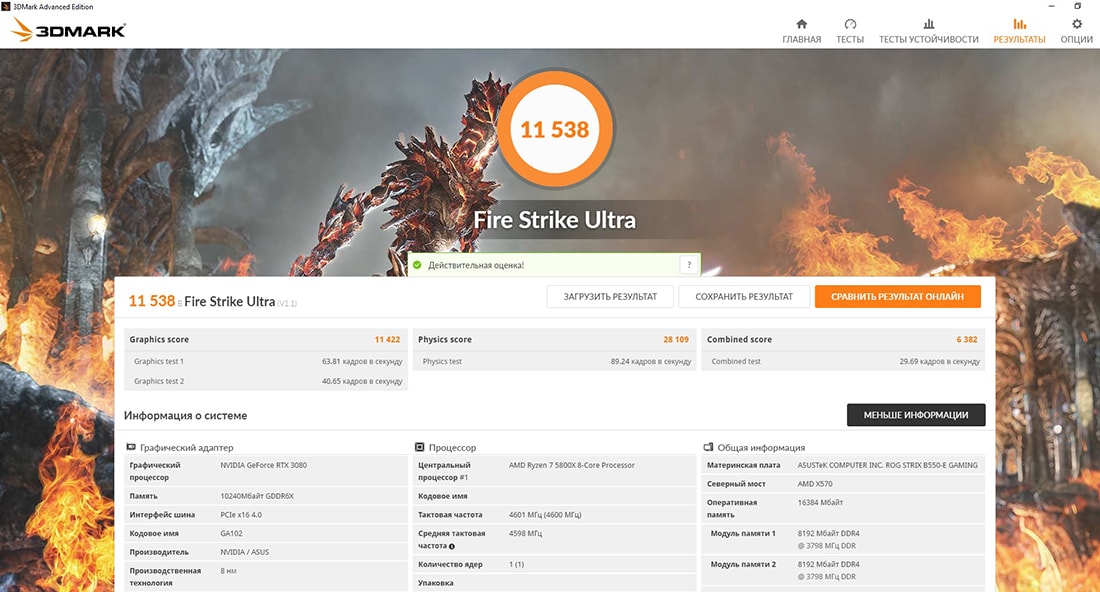Open Тесты устойчивости tab

click(928, 32)
